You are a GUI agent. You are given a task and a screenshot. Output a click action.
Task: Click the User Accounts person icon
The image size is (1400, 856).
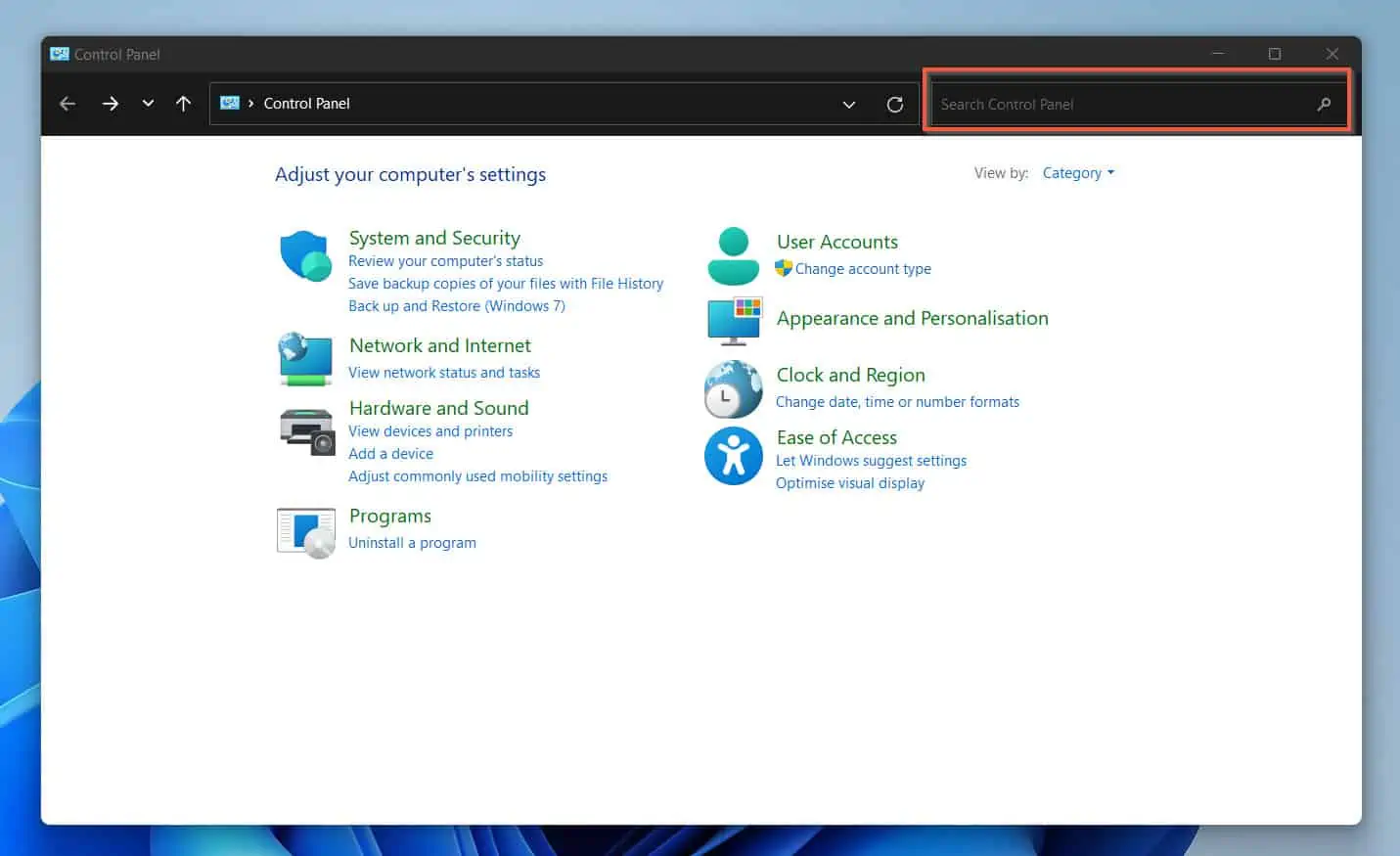point(733,256)
